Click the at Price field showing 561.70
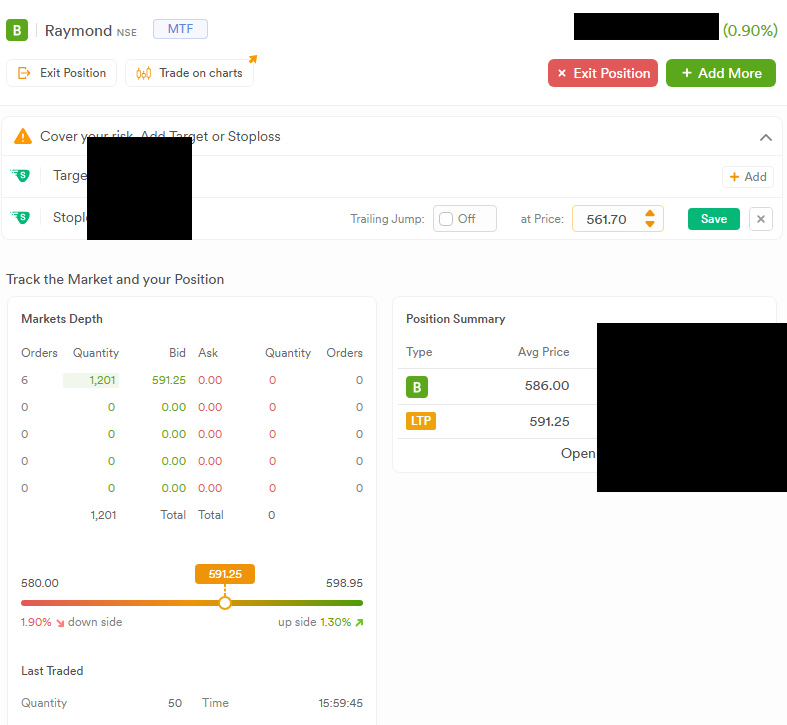 (618, 219)
